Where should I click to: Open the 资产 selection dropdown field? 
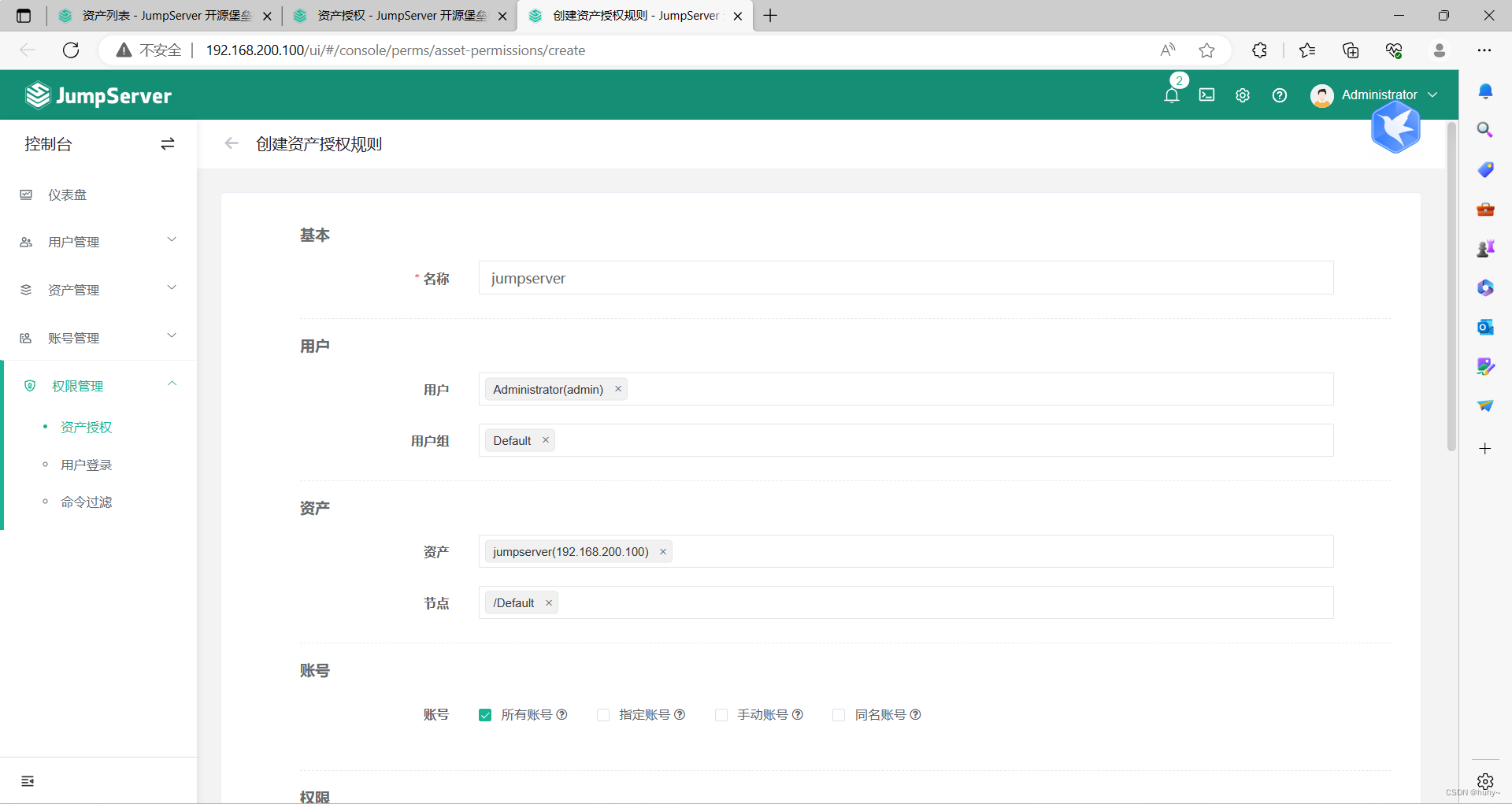tap(906, 551)
